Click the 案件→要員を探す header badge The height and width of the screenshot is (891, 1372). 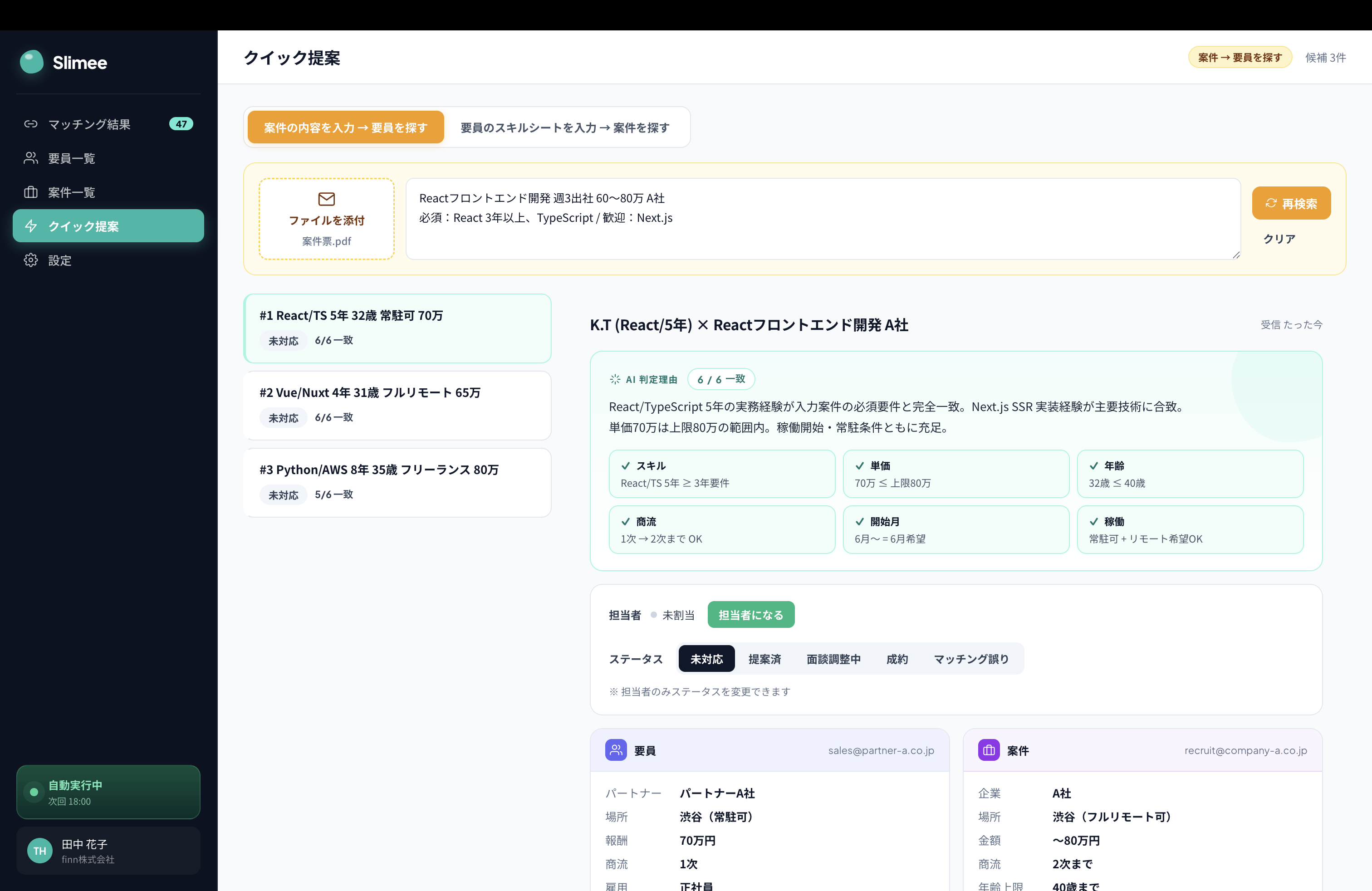click(x=1240, y=57)
